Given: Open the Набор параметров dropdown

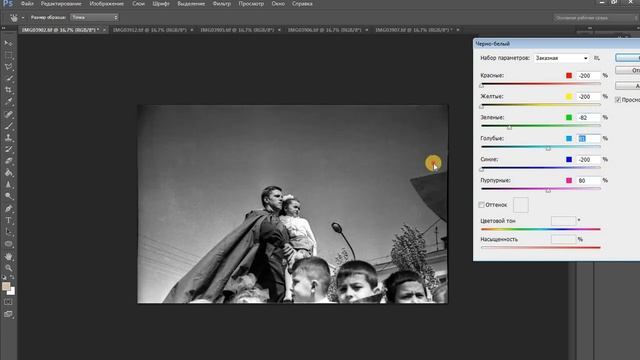Looking at the screenshot, I should pyautogui.click(x=562, y=58).
